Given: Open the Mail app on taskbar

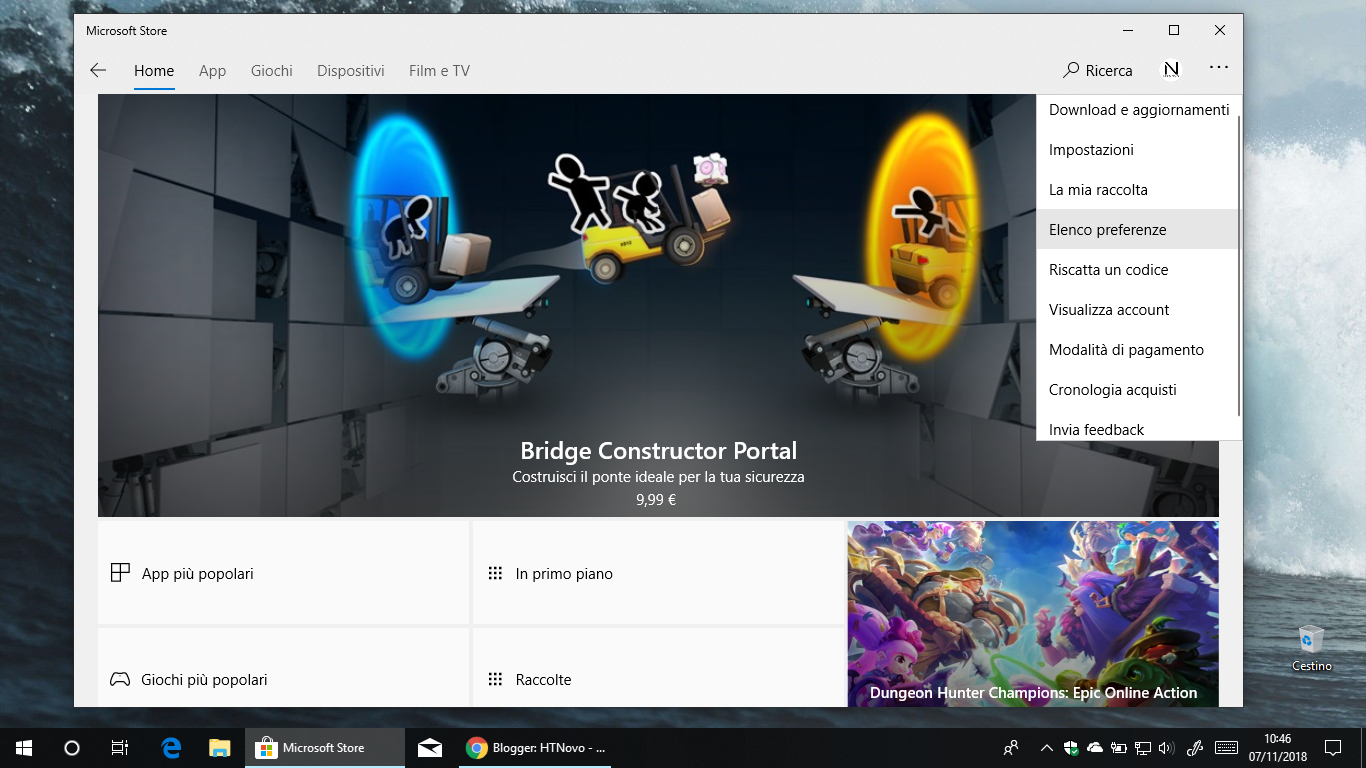Looking at the screenshot, I should 430,748.
